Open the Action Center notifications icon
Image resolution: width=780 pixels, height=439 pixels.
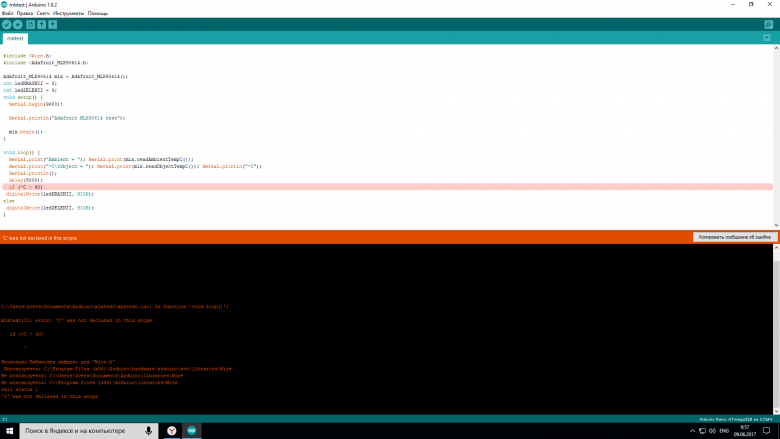coord(767,431)
